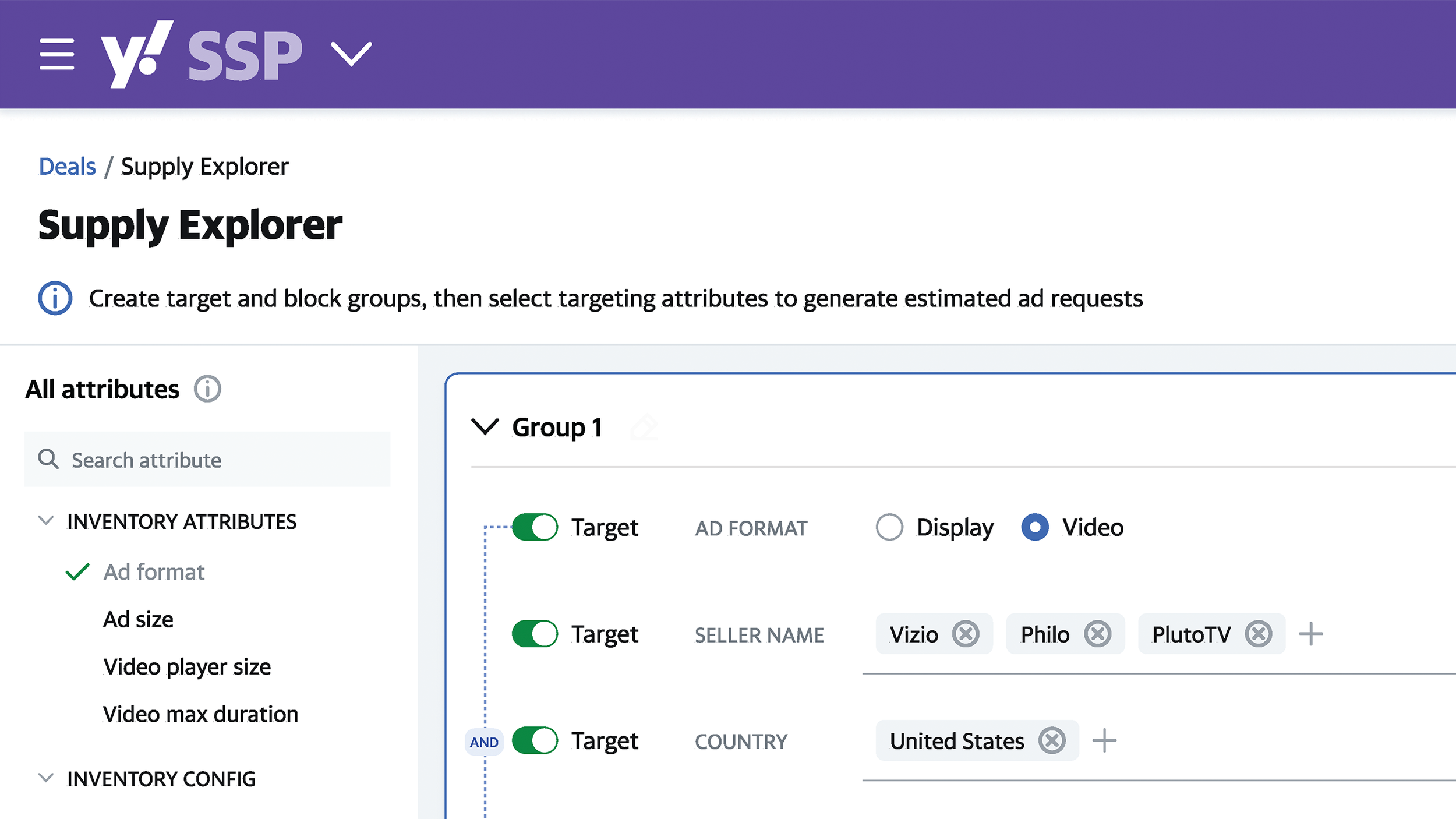Edit Group 1 name with pencil icon
This screenshot has width=1456, height=819.
(x=644, y=427)
